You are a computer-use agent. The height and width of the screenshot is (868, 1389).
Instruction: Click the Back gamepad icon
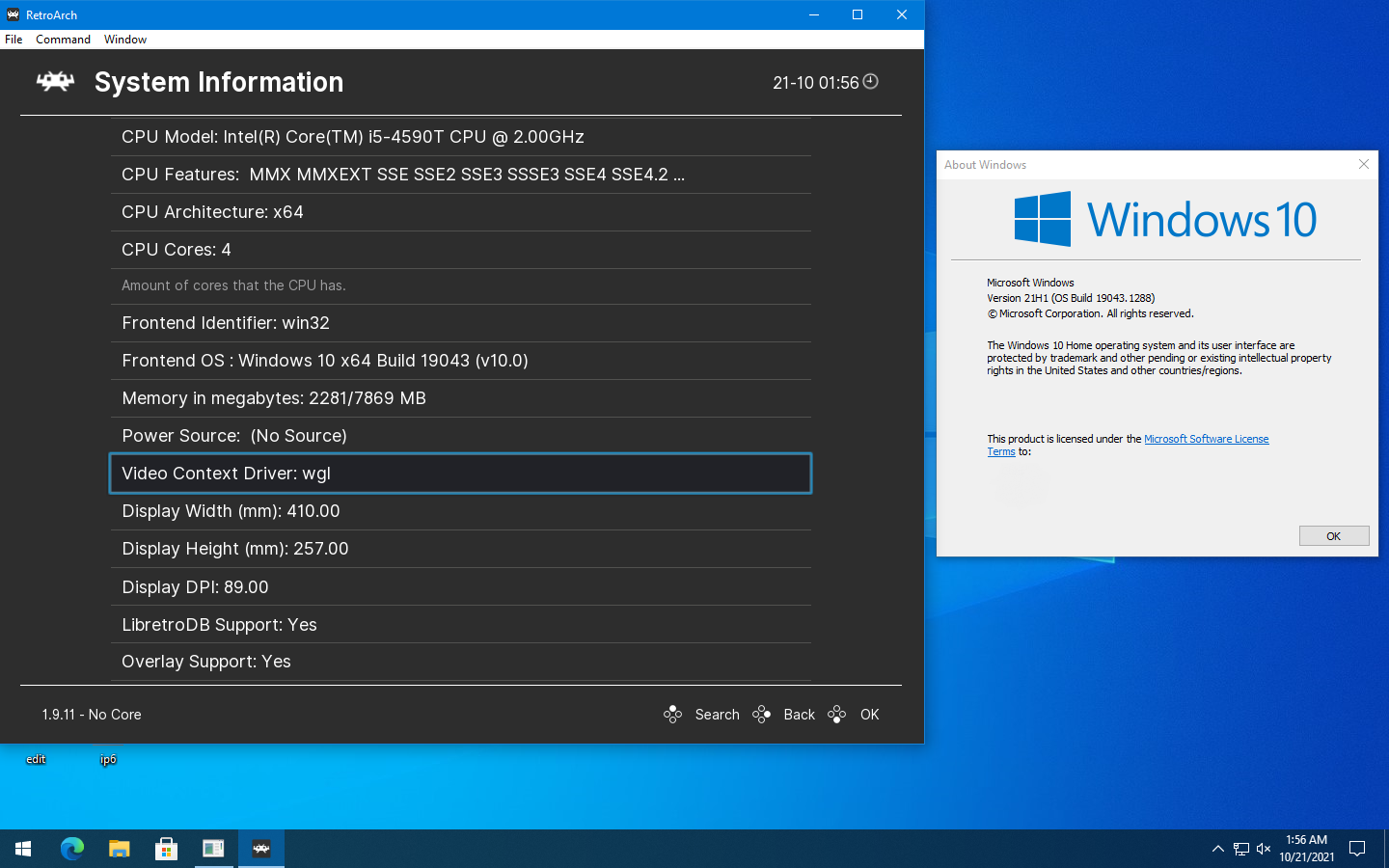click(762, 715)
